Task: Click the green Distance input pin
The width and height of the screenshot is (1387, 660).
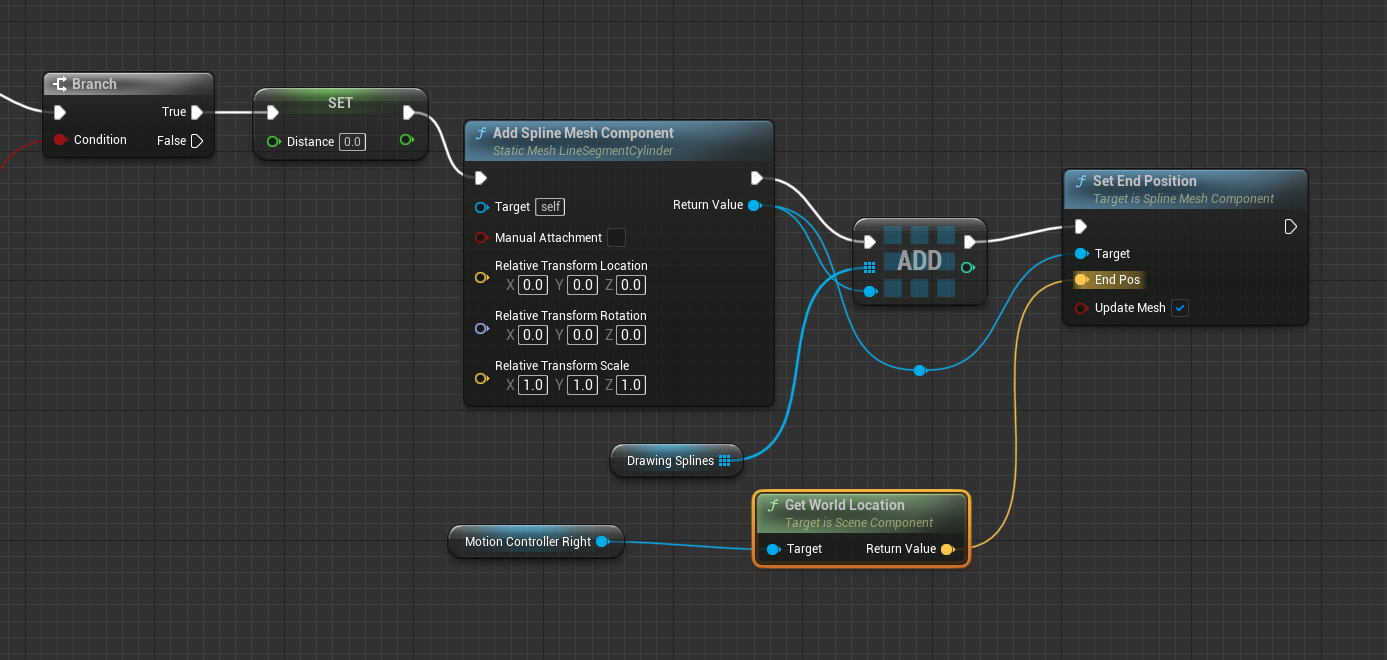Action: 273,142
